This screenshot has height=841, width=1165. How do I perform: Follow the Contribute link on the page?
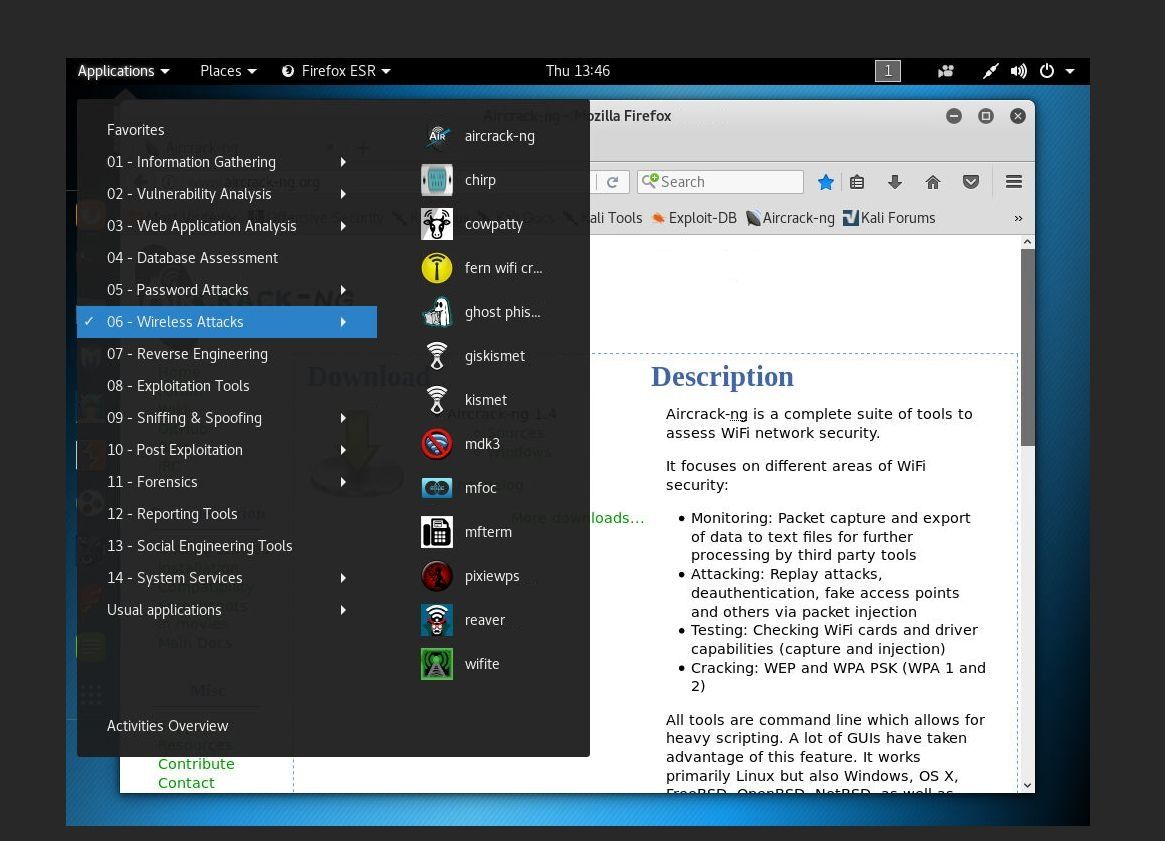point(196,764)
